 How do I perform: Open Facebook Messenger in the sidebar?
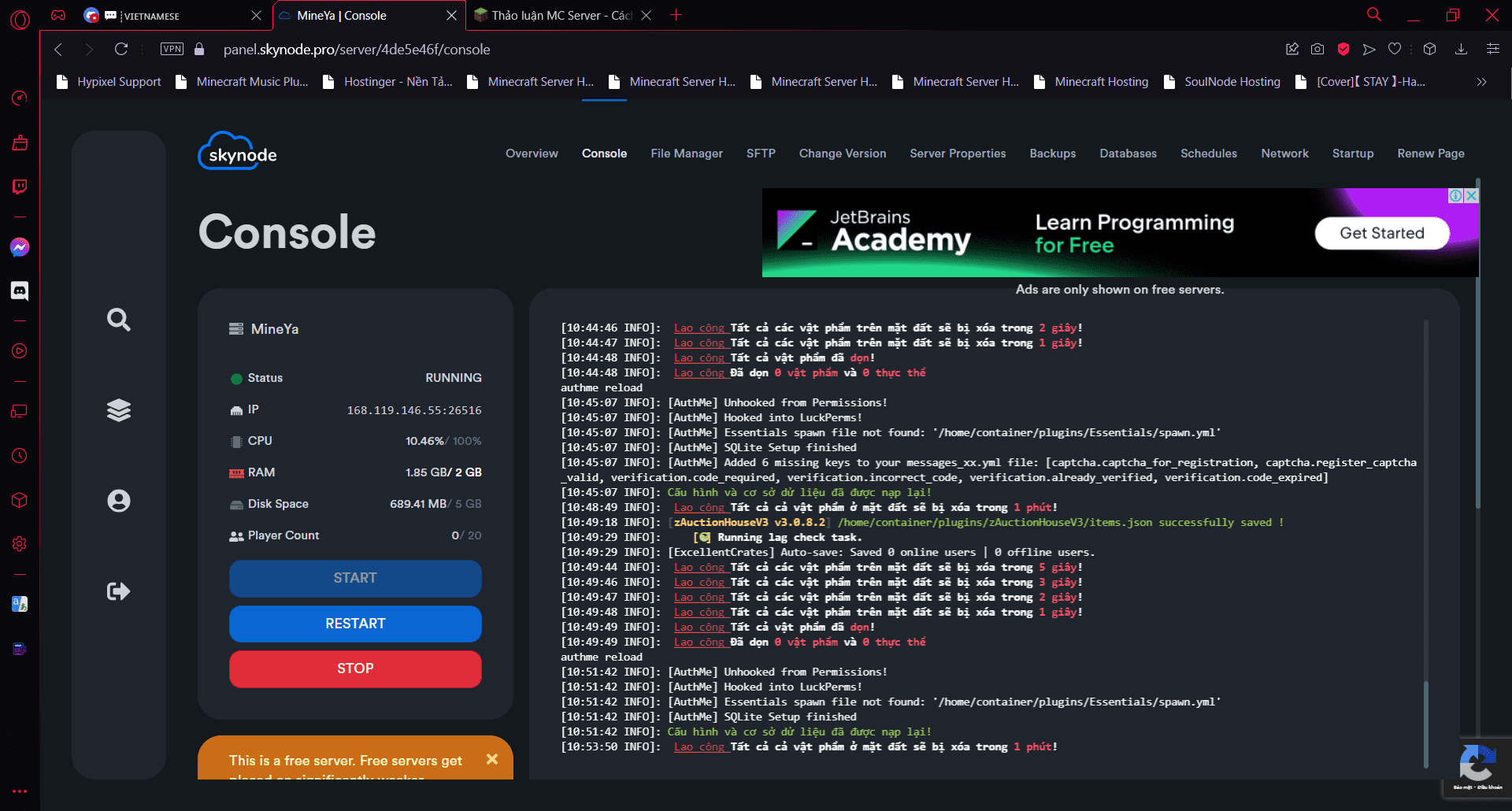point(20,247)
